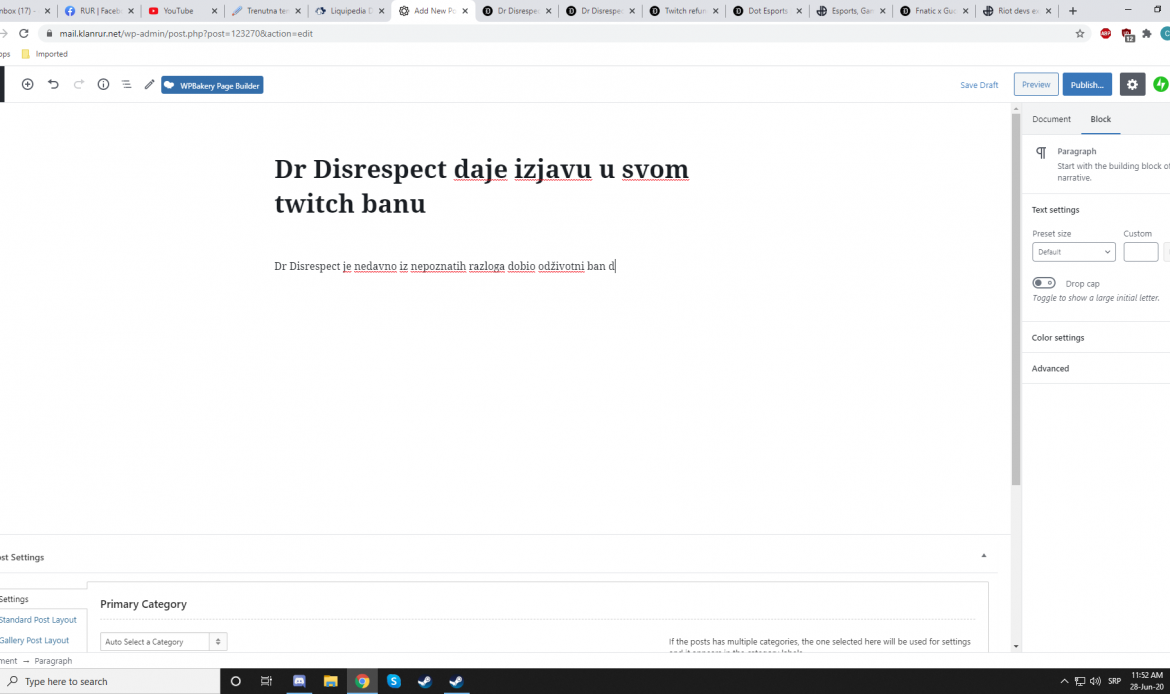This screenshot has height=694, width=1170.
Task: Open block navigation list icon
Action: point(126,85)
